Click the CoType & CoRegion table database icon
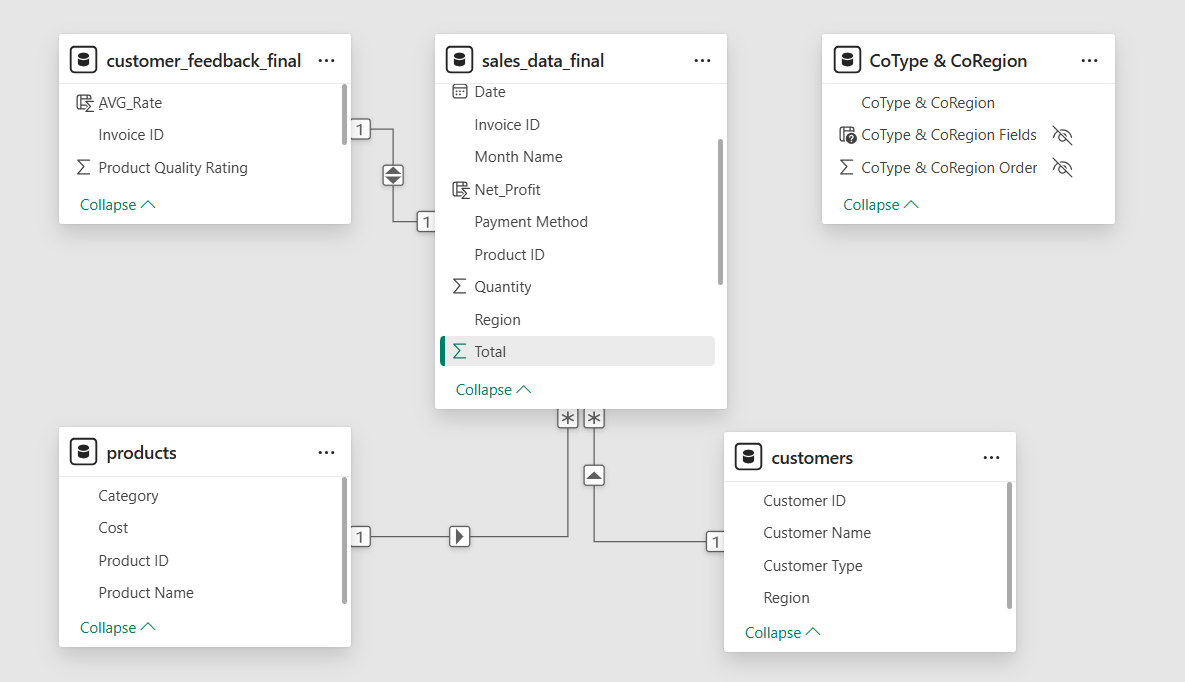 [847, 60]
